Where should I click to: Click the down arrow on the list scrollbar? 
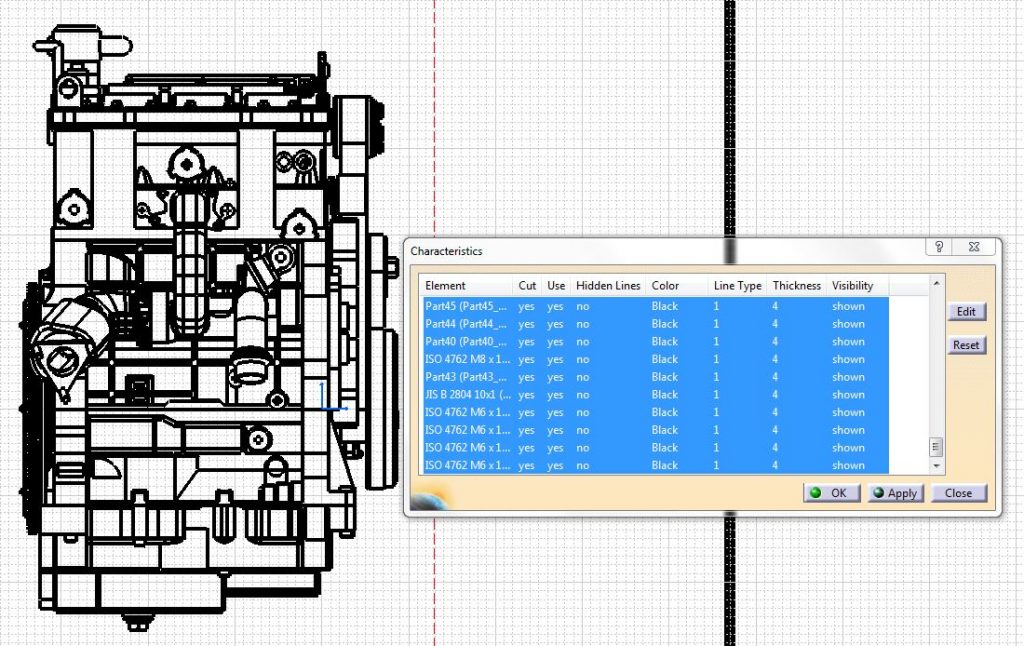(936, 467)
